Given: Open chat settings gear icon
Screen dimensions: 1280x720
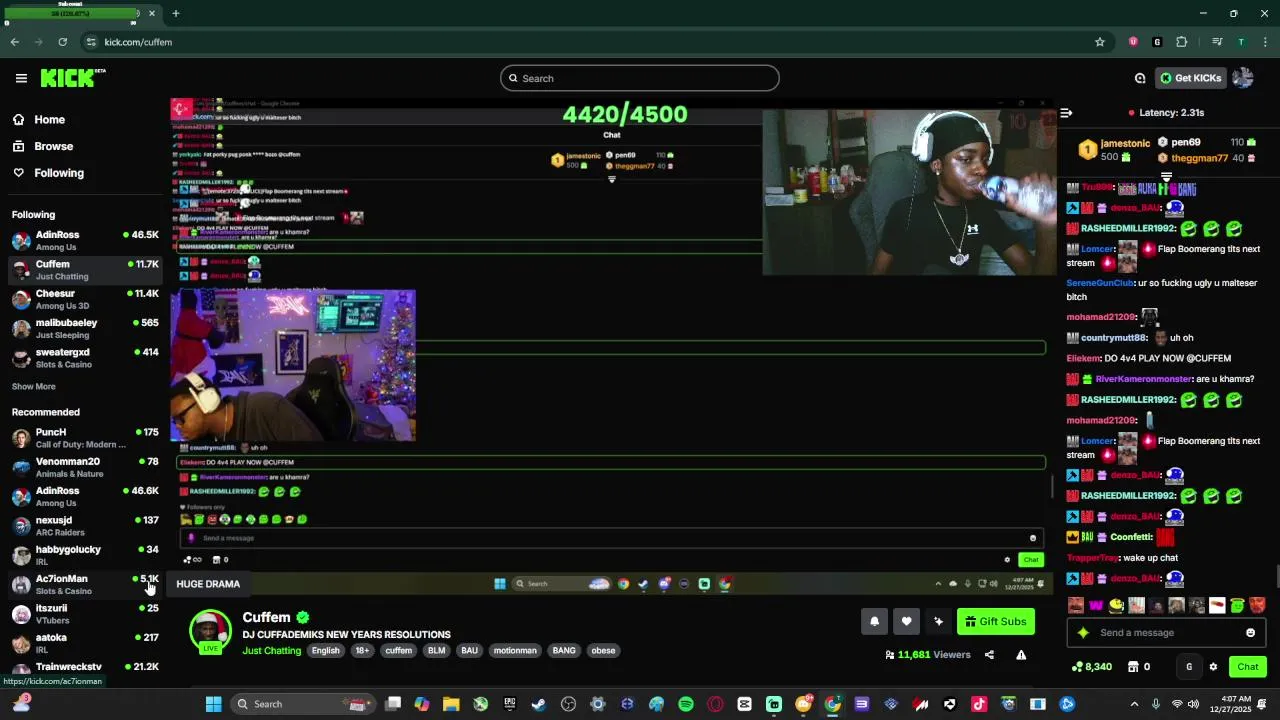Looking at the screenshot, I should (x=1213, y=667).
